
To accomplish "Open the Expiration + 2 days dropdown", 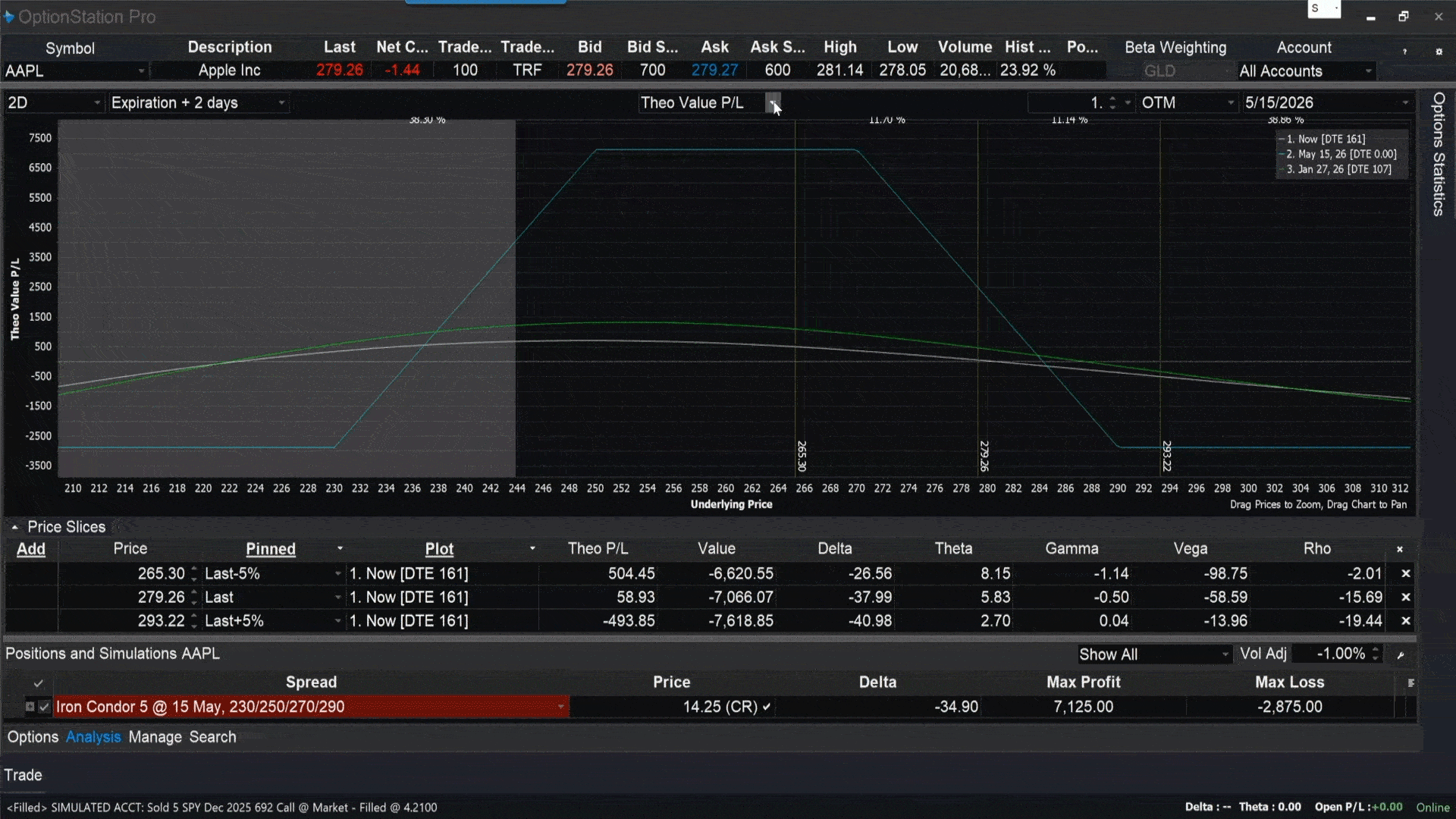I will coord(281,103).
